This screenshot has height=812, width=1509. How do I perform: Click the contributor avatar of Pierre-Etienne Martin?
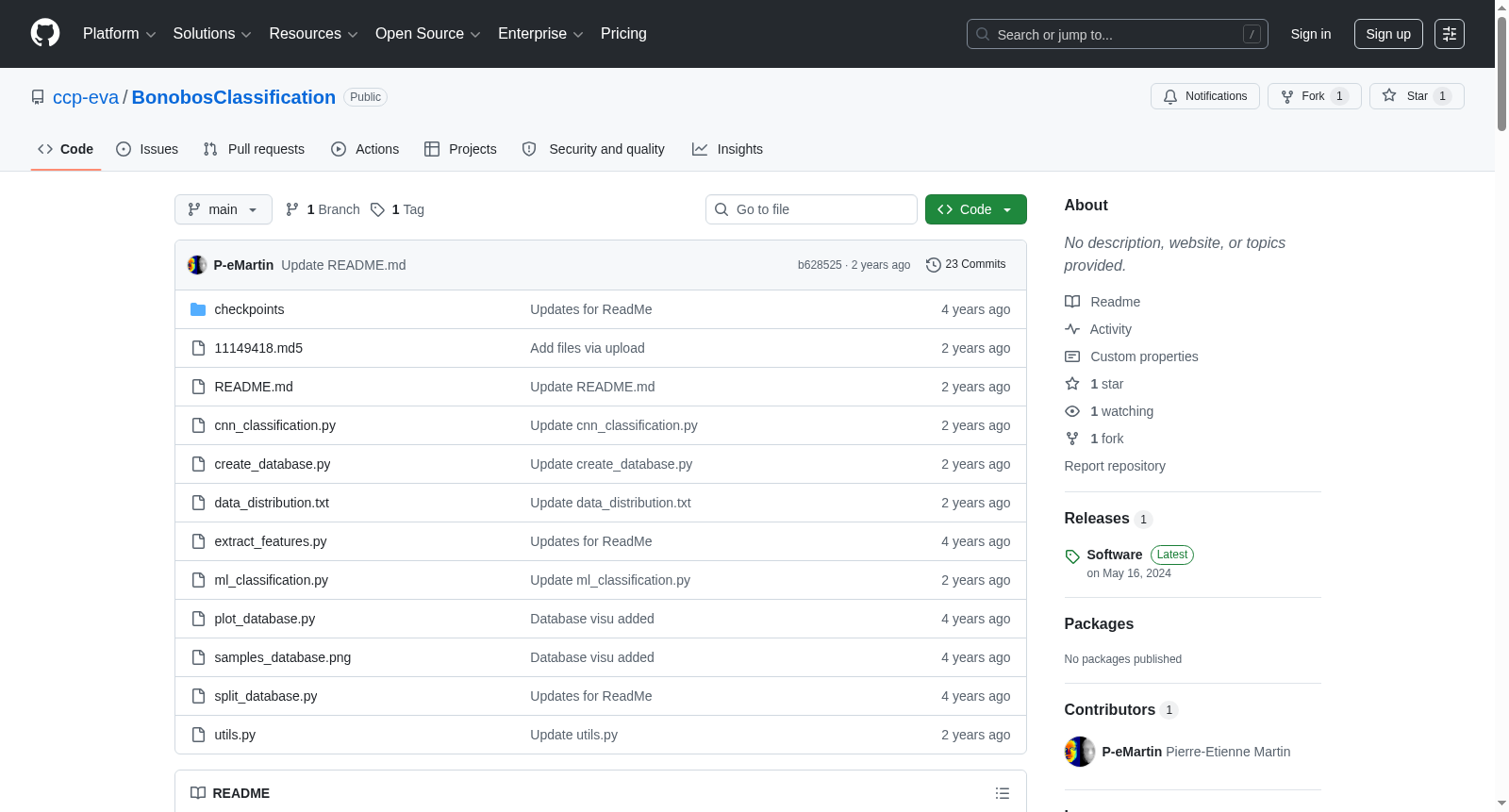1080,752
